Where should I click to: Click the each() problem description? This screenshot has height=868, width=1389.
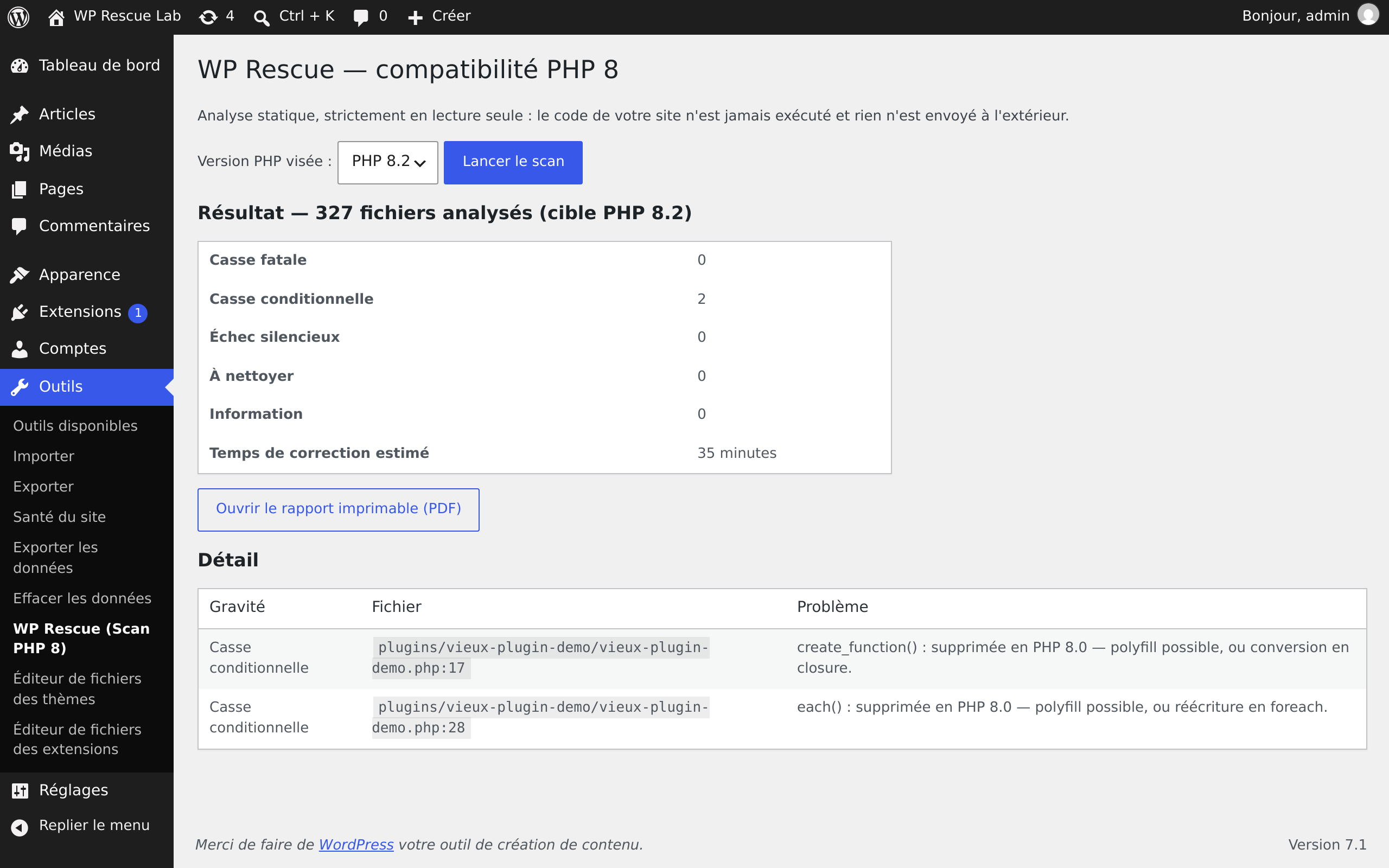point(1062,707)
